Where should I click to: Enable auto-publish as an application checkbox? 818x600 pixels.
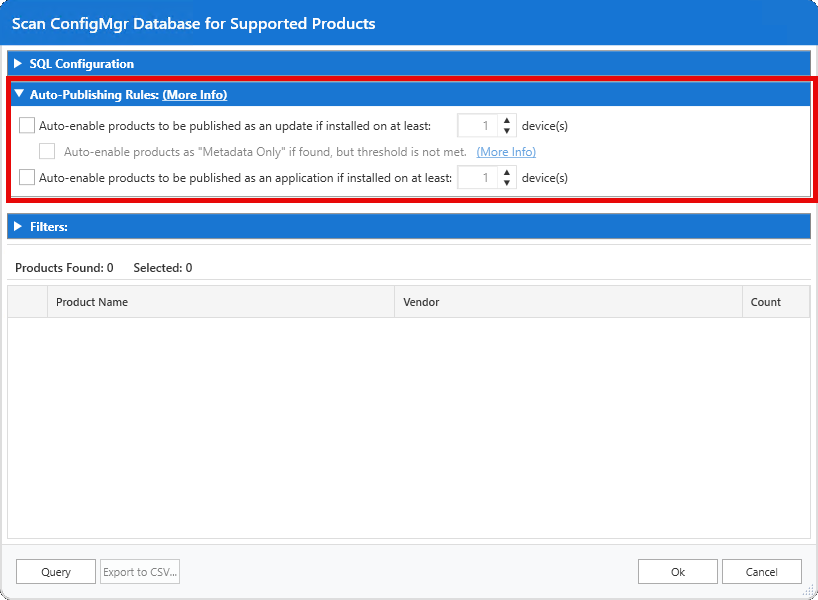pyautogui.click(x=27, y=178)
